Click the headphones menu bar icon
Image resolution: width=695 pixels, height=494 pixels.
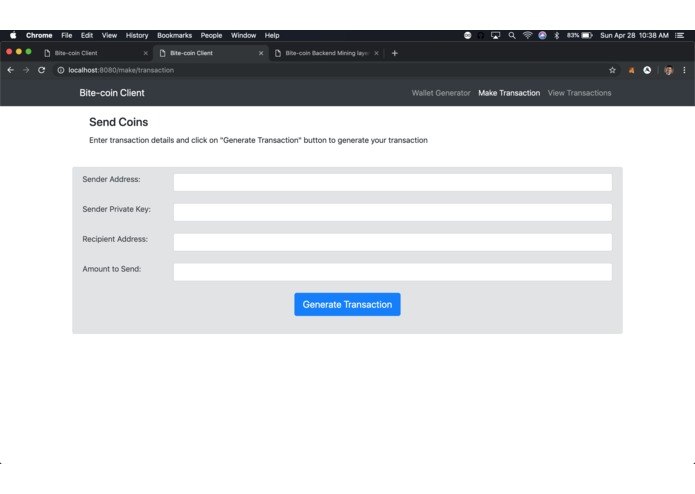[481, 35]
